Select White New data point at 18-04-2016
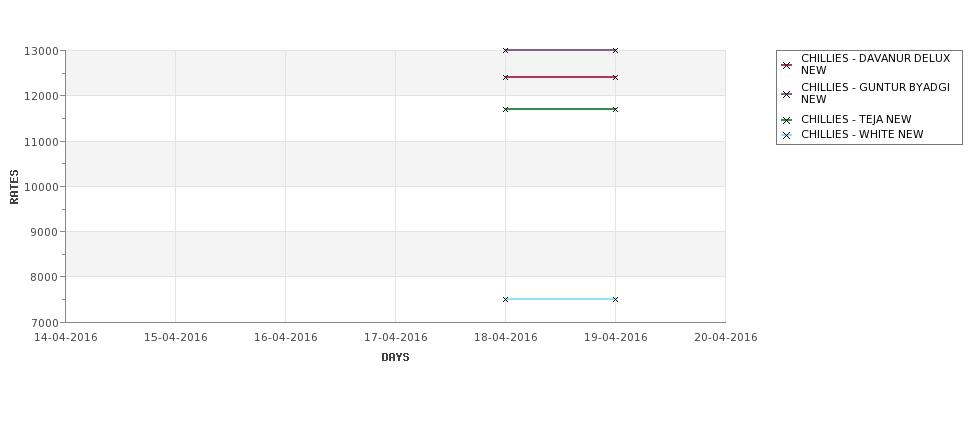The width and height of the screenshot is (975, 429). (506, 300)
